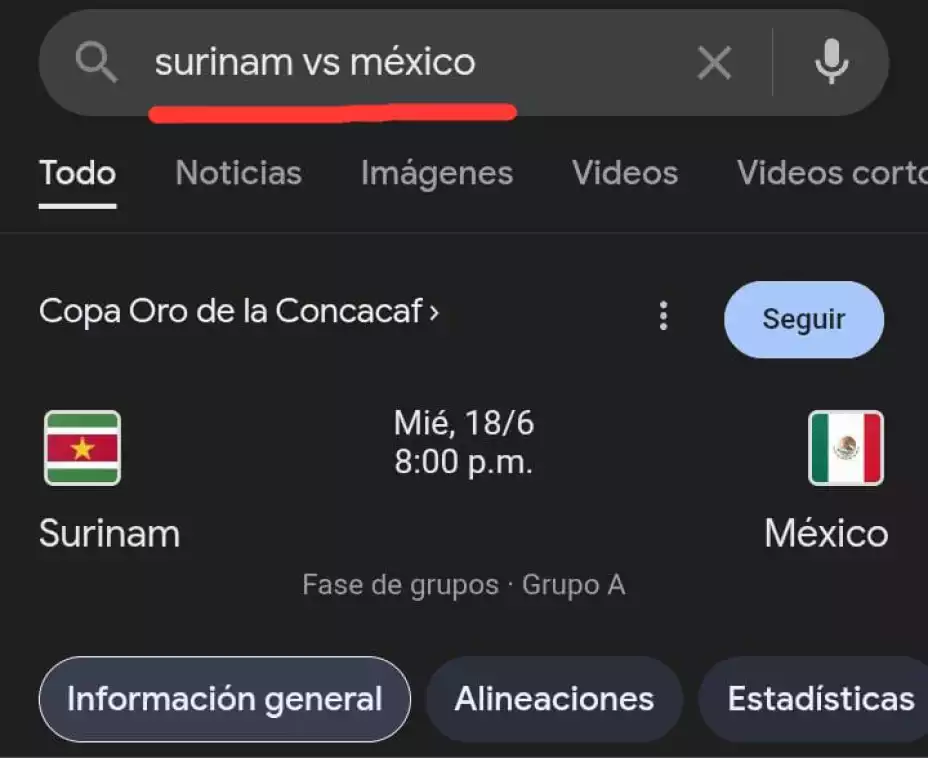Tap the match date and time
The image size is (928, 758).
pyautogui.click(x=464, y=443)
